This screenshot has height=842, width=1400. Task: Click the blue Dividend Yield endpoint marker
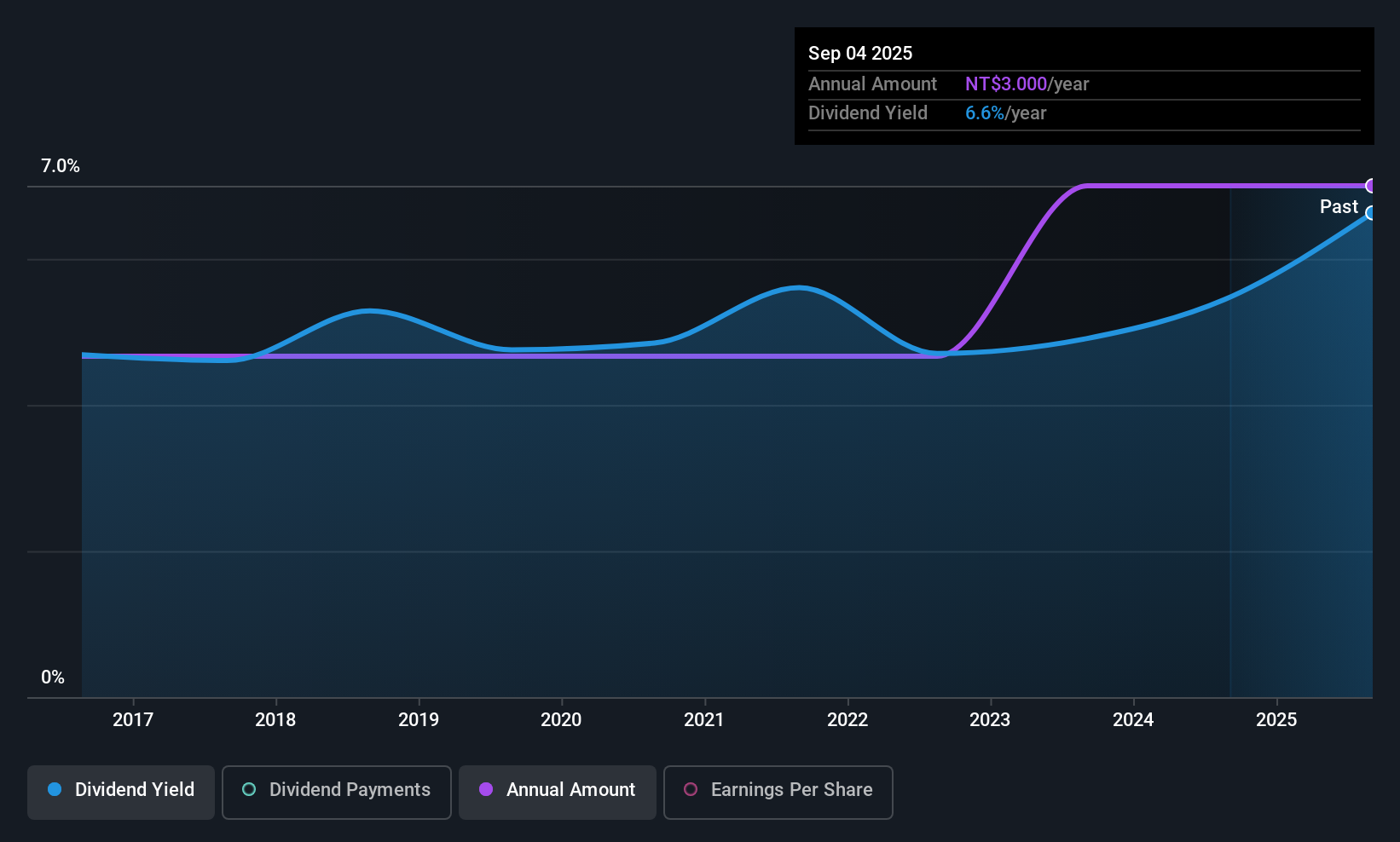point(1371,213)
